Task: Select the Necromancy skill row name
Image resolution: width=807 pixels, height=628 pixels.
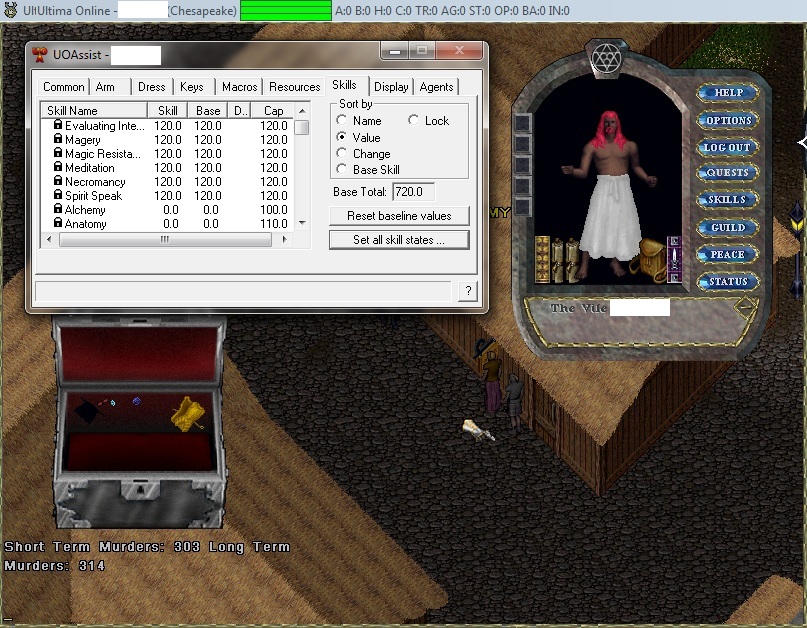Action: [x=95, y=182]
